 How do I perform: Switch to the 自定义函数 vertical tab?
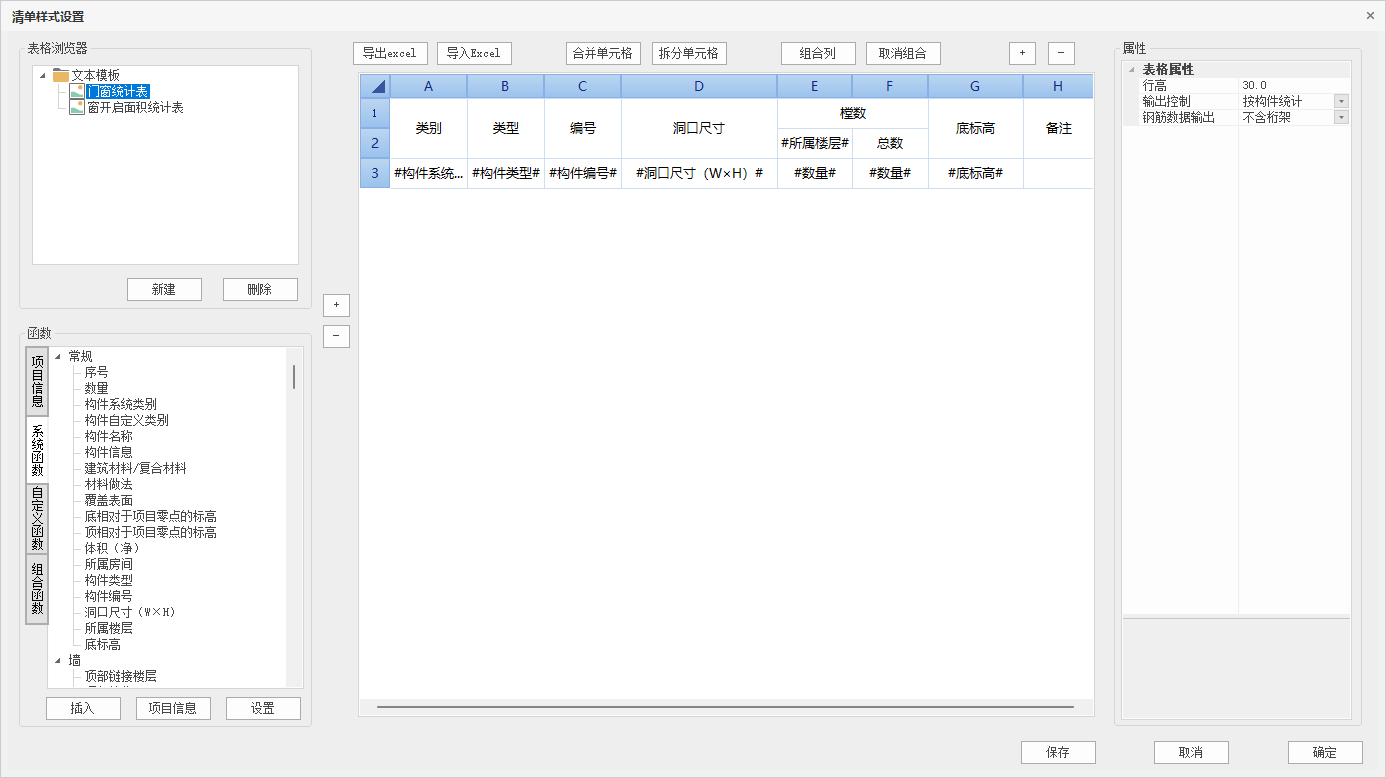tap(37, 518)
